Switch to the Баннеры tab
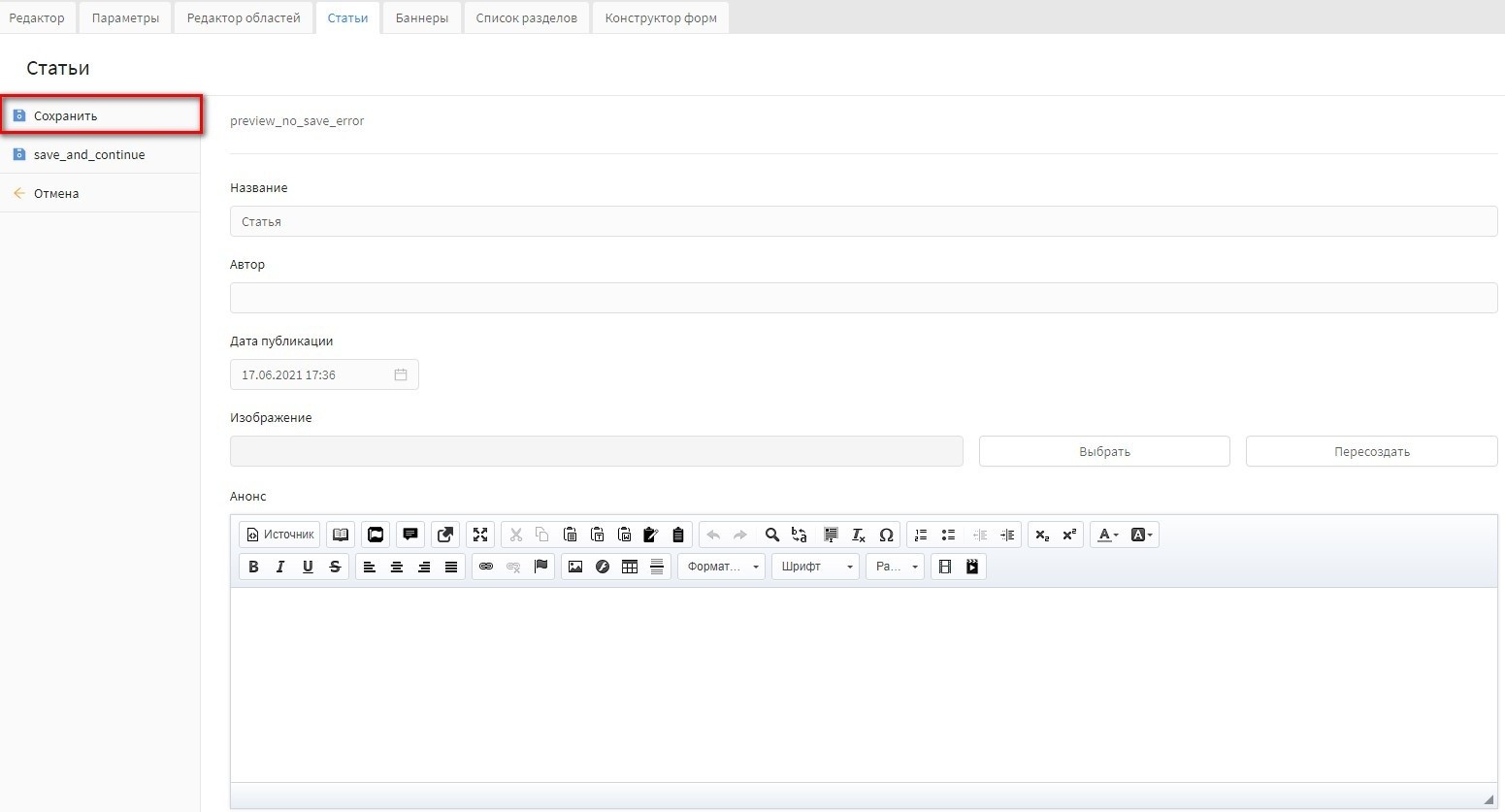The width and height of the screenshot is (1505, 812). click(x=422, y=17)
